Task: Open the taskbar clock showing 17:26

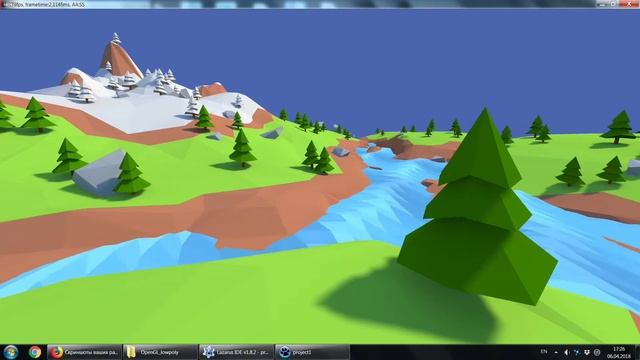Action: [619, 352]
